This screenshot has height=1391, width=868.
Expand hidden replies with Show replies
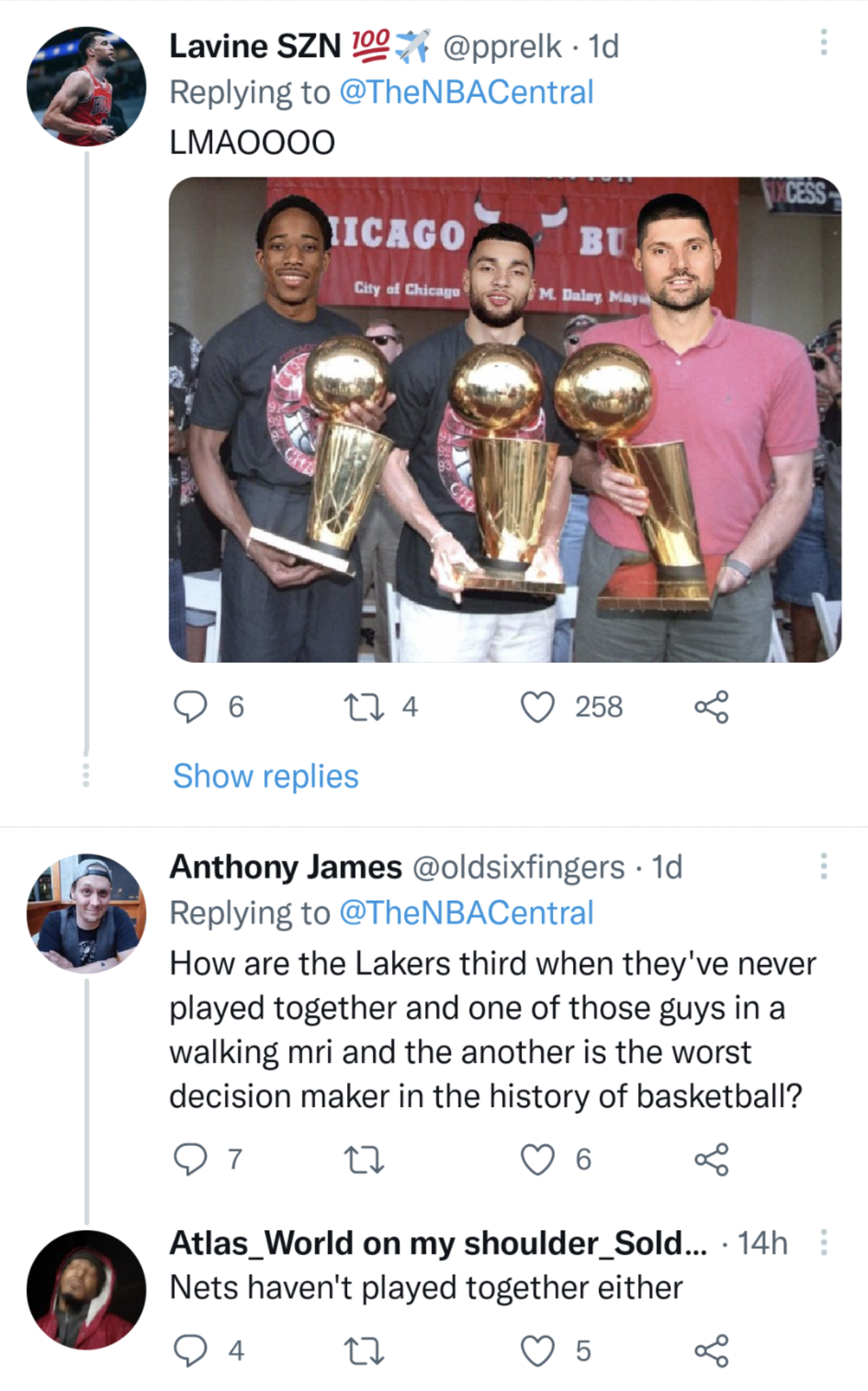click(266, 776)
